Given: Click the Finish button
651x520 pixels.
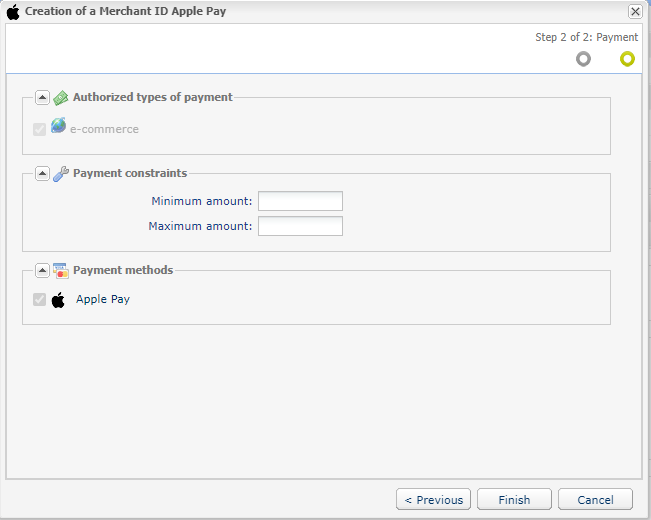Looking at the screenshot, I should pos(514,499).
